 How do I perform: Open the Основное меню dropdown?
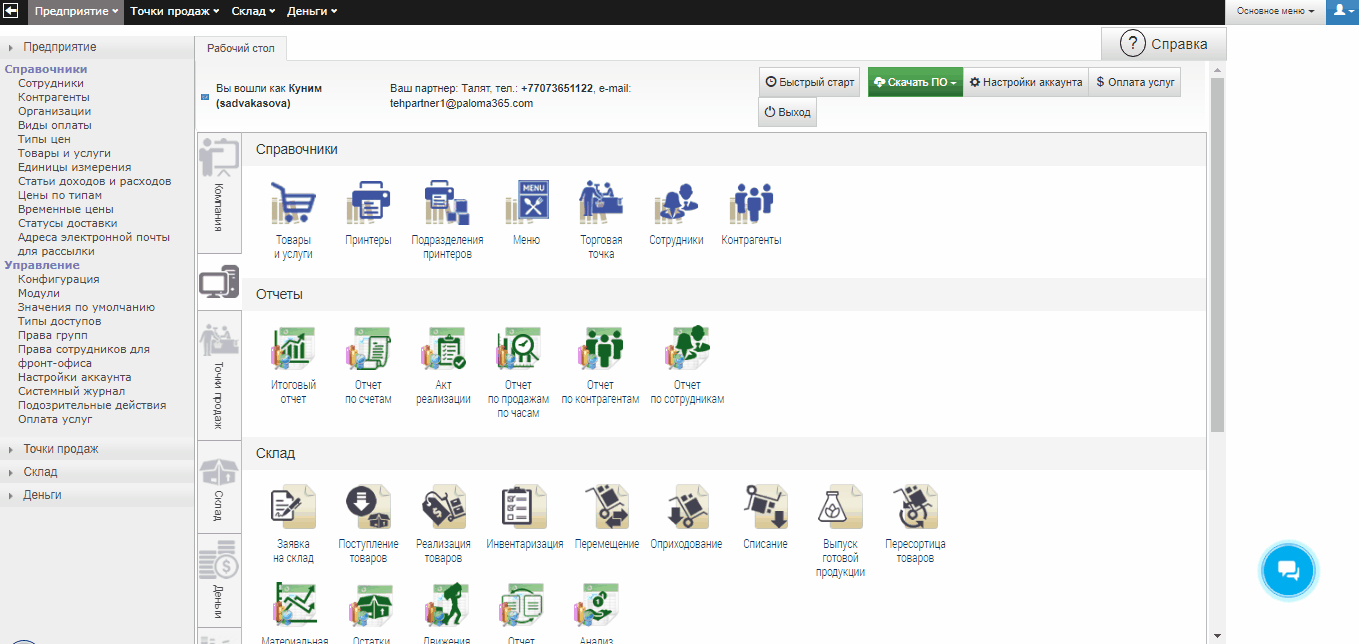tap(1275, 11)
